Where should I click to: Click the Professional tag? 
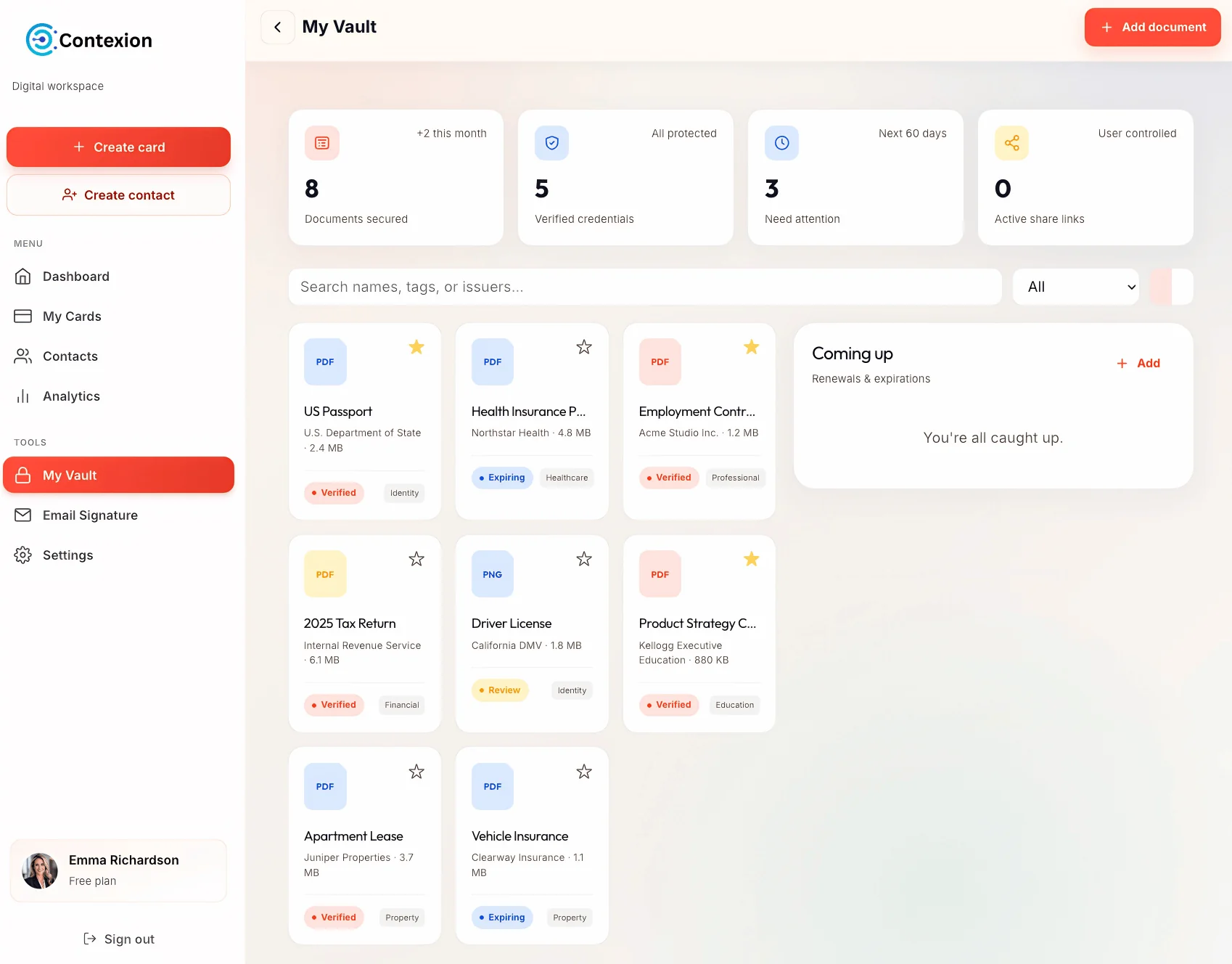(x=736, y=478)
